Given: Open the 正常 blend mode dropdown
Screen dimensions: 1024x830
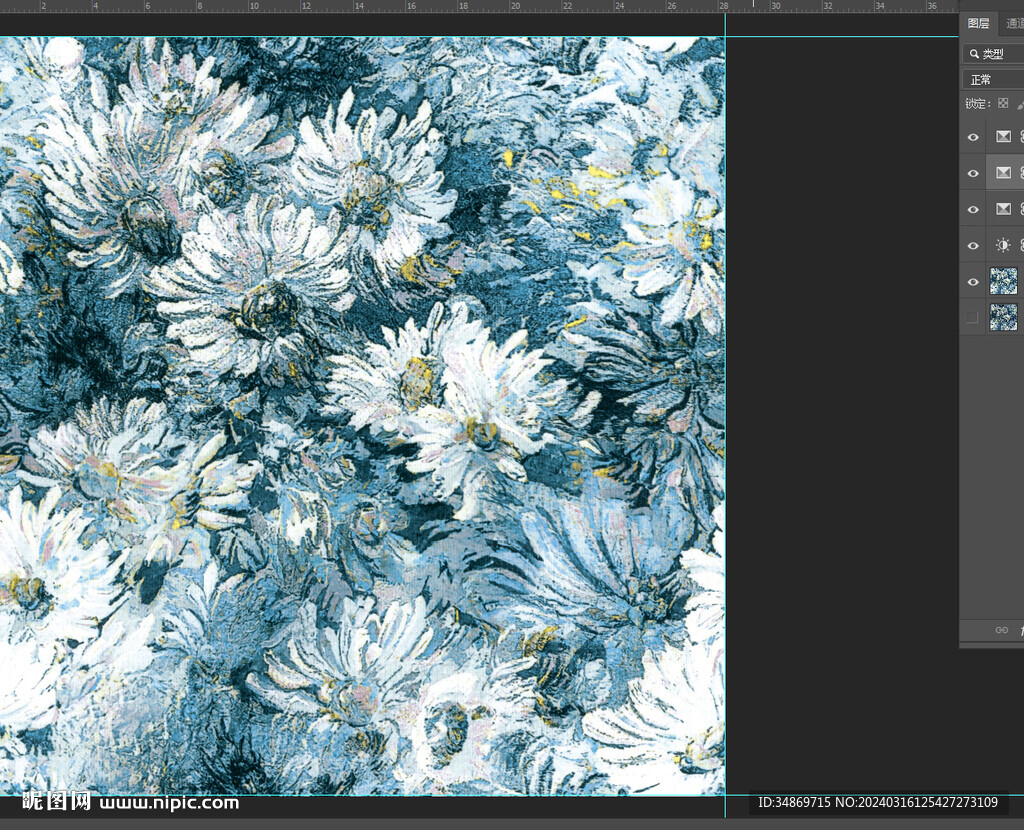Looking at the screenshot, I should pos(993,80).
